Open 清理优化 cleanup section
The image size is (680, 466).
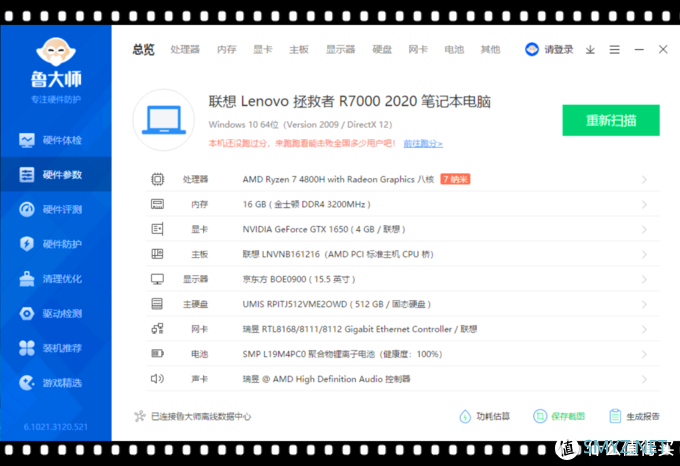[x=56, y=279]
